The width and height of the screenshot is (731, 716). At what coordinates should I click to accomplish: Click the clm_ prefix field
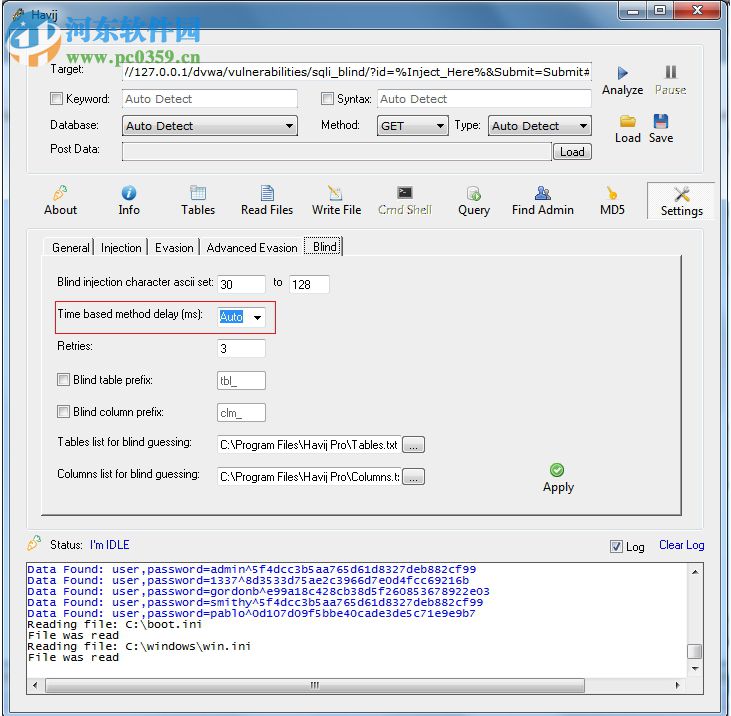tap(241, 413)
